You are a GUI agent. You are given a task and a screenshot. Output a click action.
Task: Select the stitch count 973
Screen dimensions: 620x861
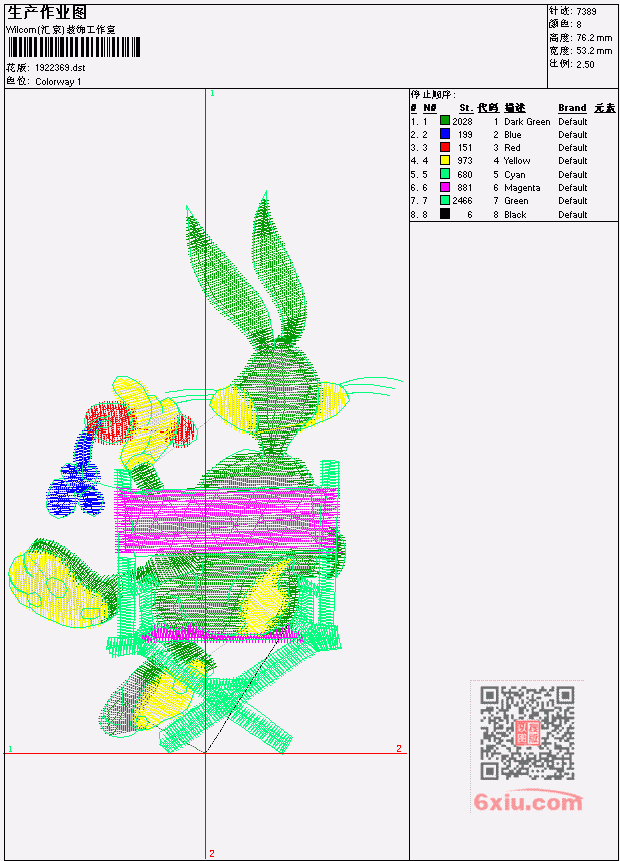pyautogui.click(x=465, y=161)
